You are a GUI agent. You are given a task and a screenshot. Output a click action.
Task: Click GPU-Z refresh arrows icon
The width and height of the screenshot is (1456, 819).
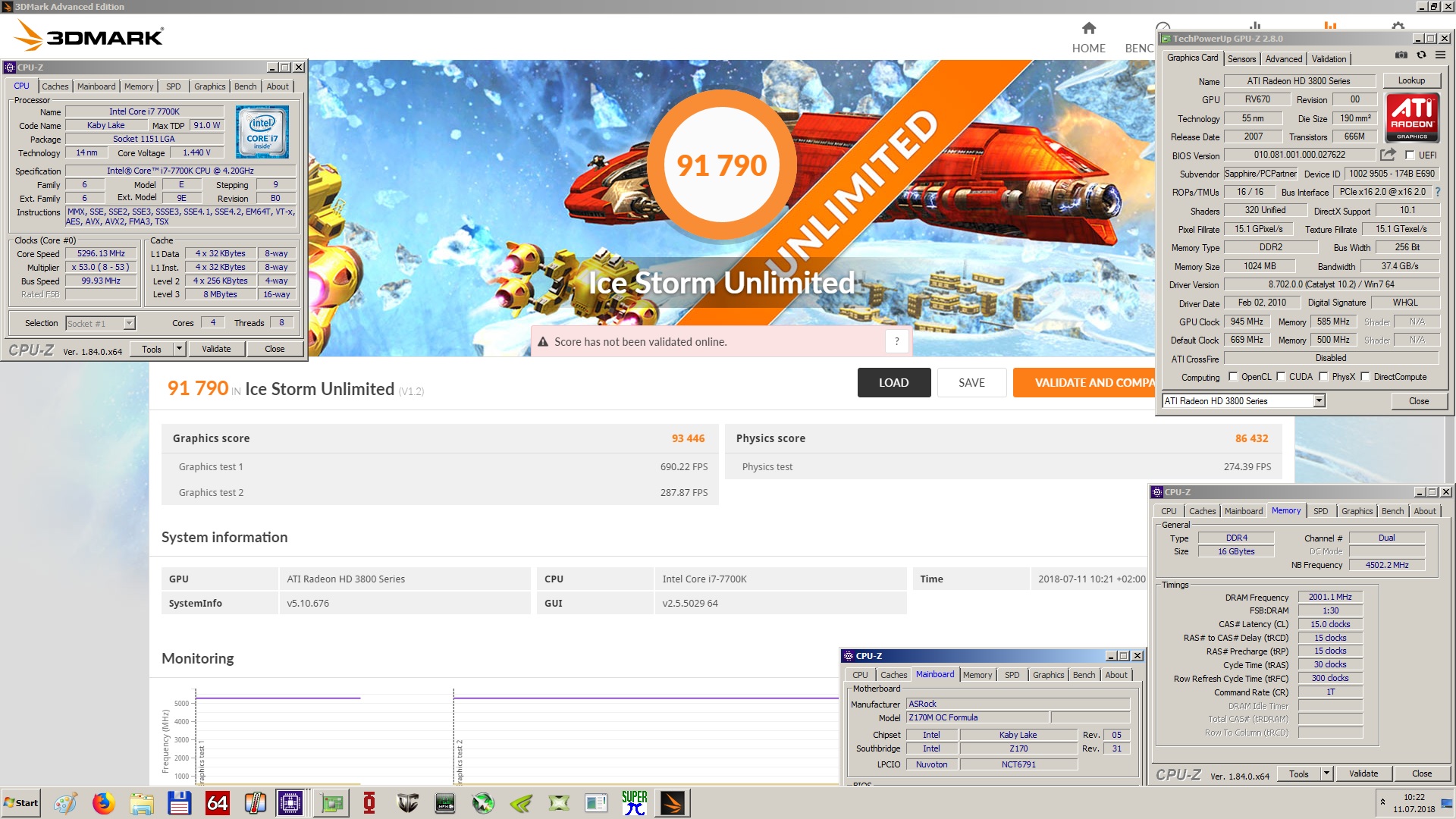(1421, 55)
